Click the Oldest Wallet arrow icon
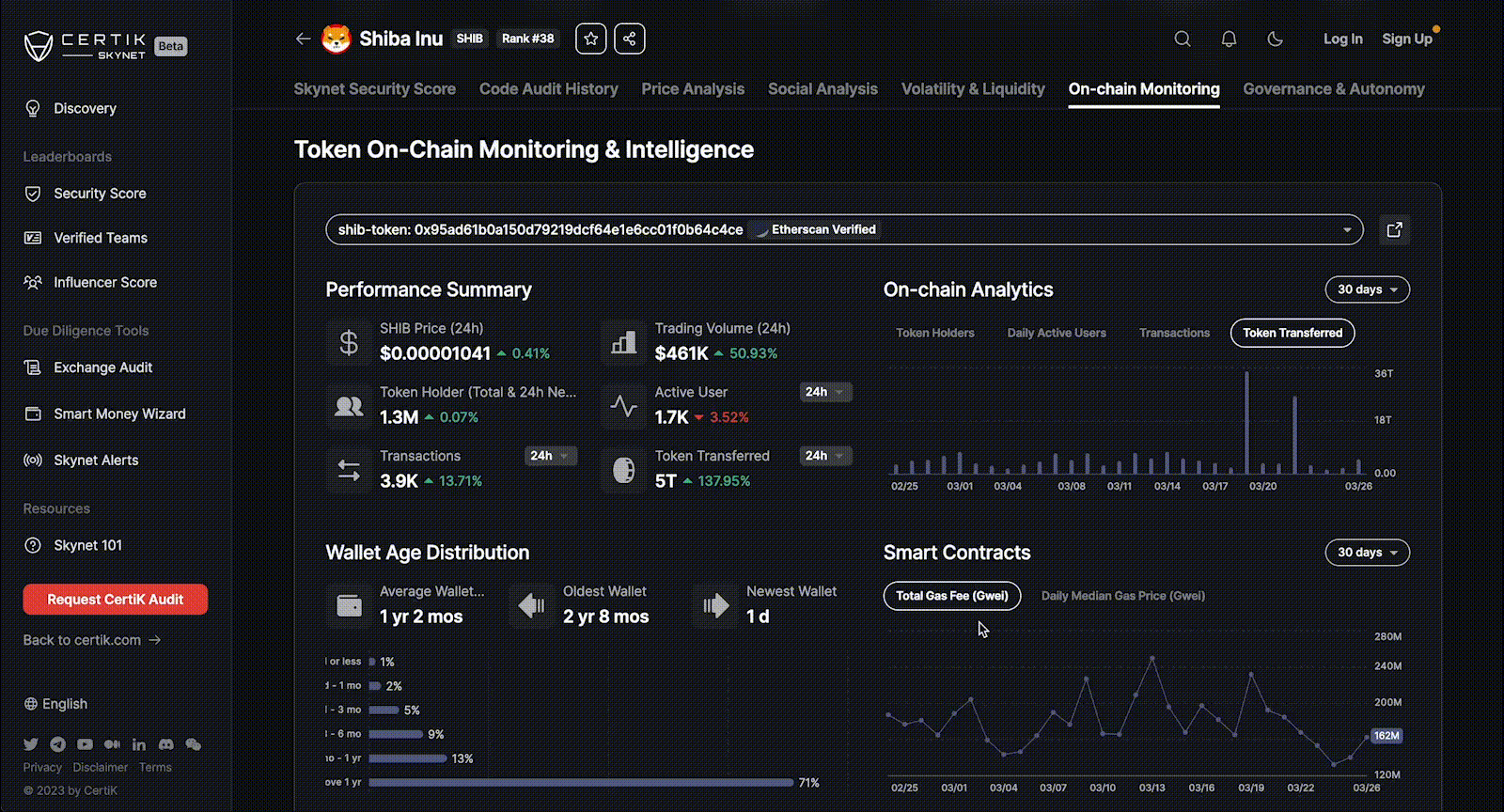The width and height of the screenshot is (1504, 812). point(532,606)
